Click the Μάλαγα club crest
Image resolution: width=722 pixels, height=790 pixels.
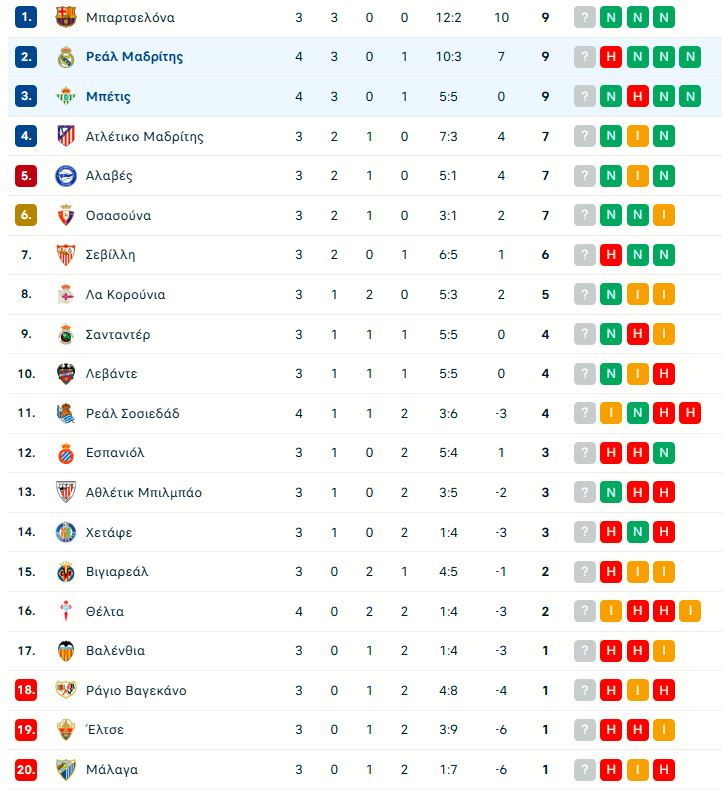[x=65, y=769]
